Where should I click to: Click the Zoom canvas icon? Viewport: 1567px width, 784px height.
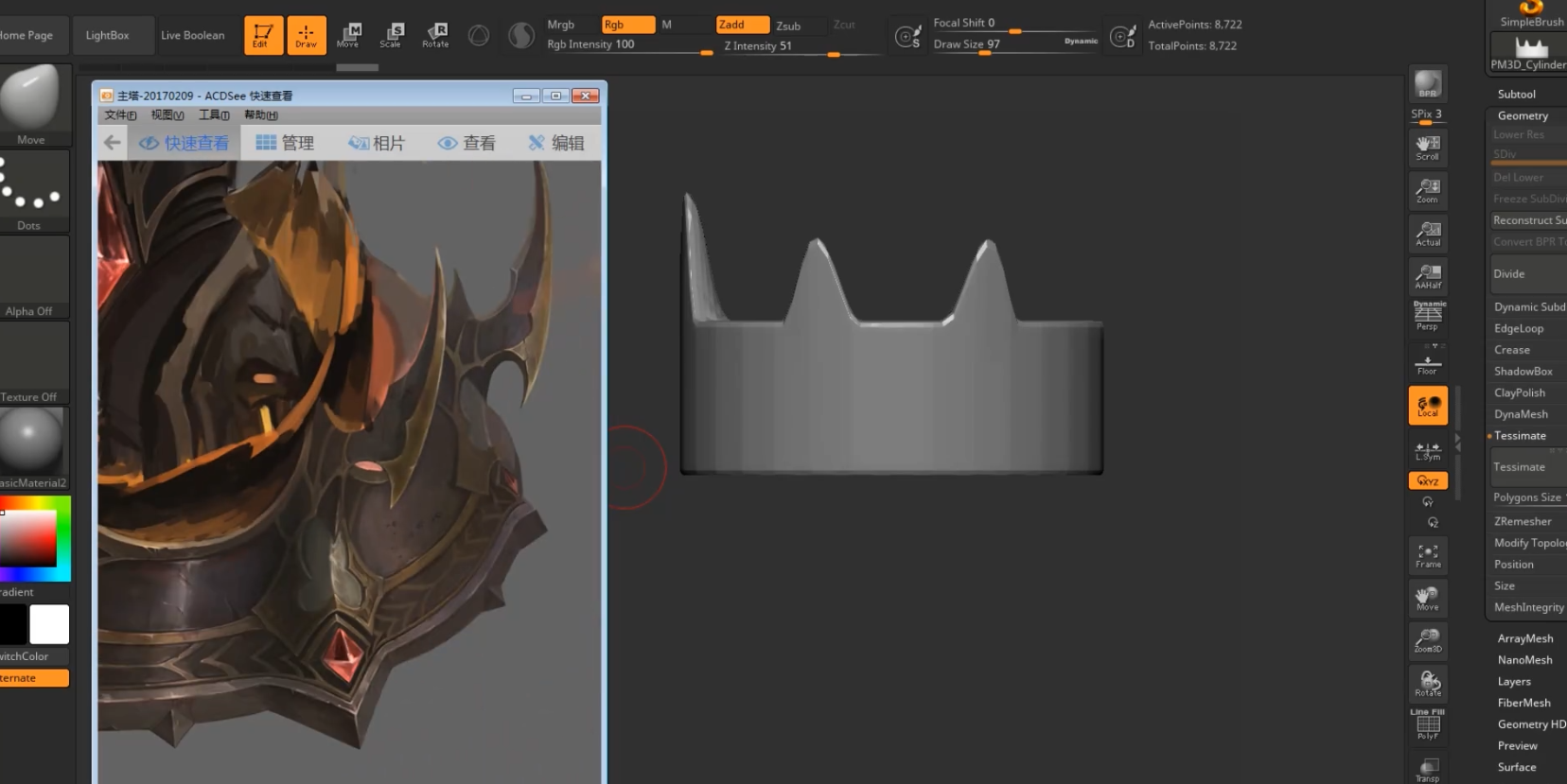coord(1428,190)
